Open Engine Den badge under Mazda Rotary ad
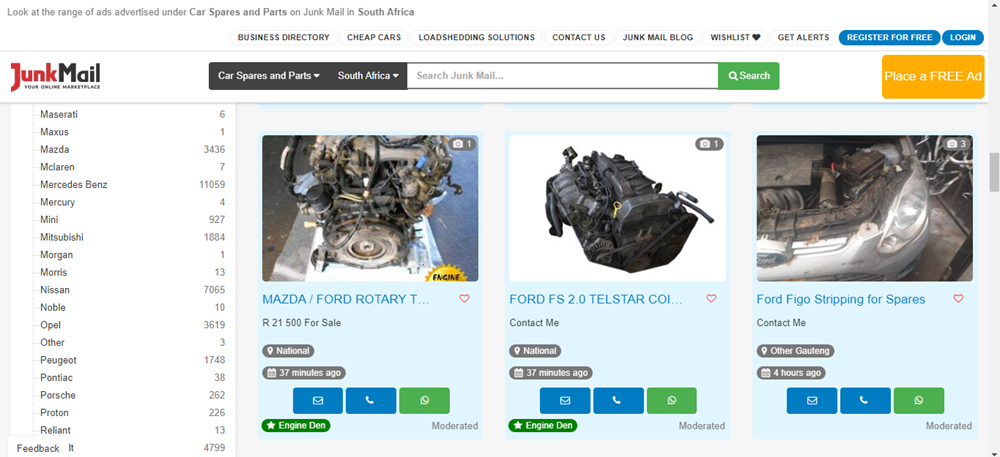Image resolution: width=1000 pixels, height=457 pixels. pyautogui.click(x=296, y=425)
